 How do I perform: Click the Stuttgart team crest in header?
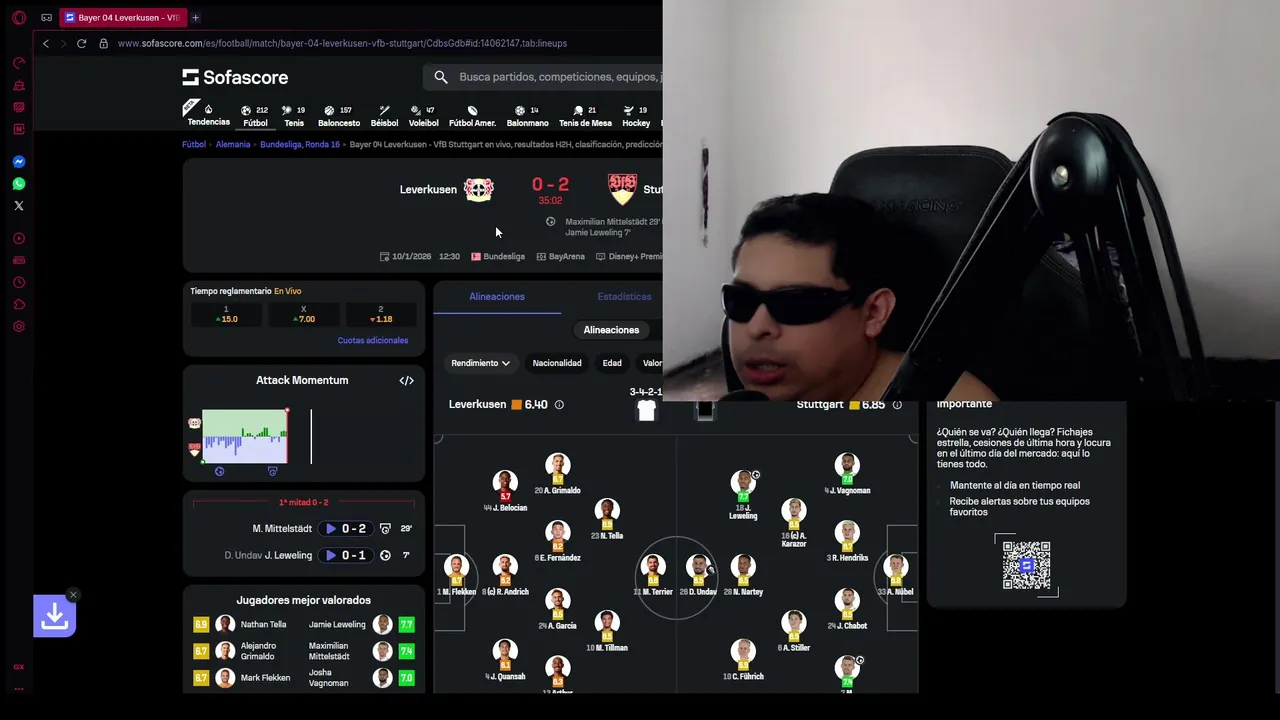[622, 189]
